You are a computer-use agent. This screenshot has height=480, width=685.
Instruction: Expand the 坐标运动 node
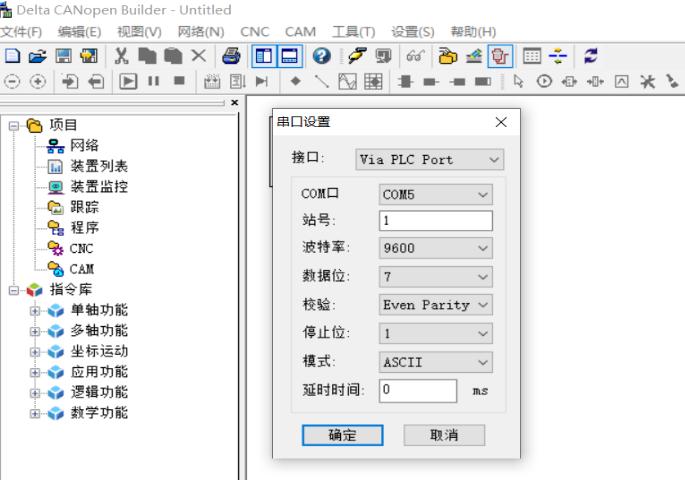pyautogui.click(x=35, y=352)
